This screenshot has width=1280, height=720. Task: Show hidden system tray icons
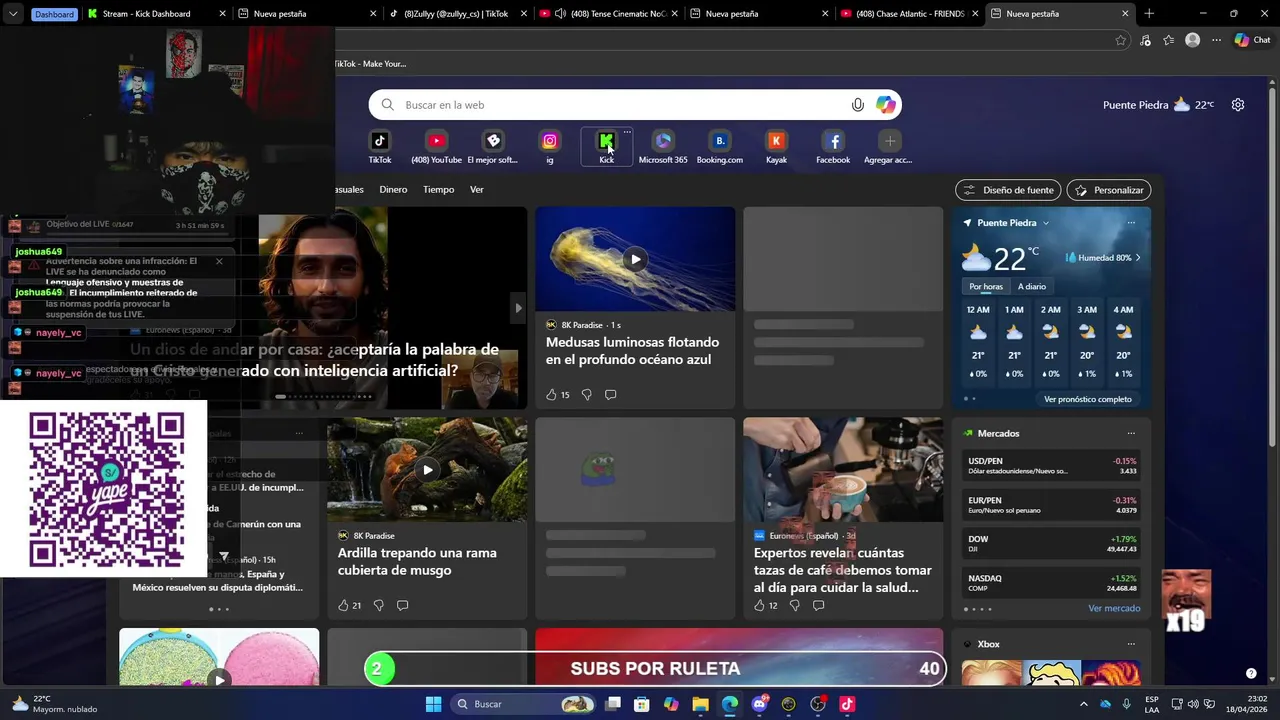1083,704
